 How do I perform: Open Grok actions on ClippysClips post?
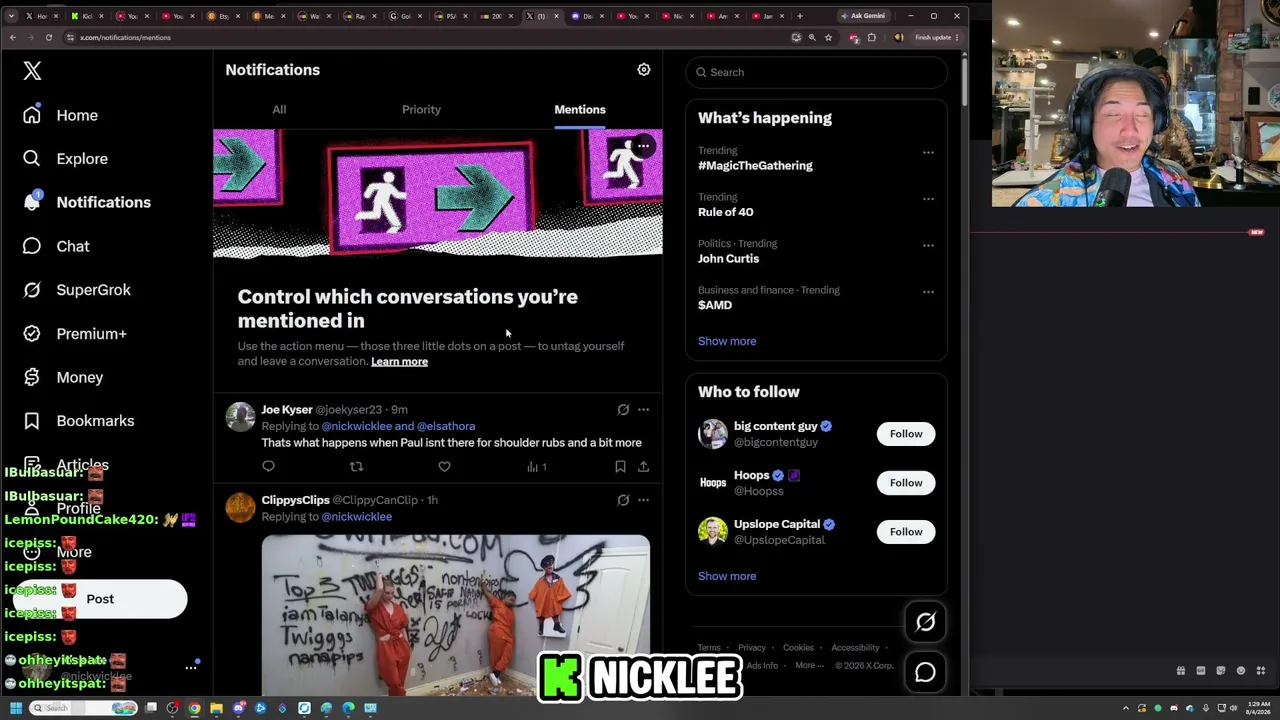(623, 500)
